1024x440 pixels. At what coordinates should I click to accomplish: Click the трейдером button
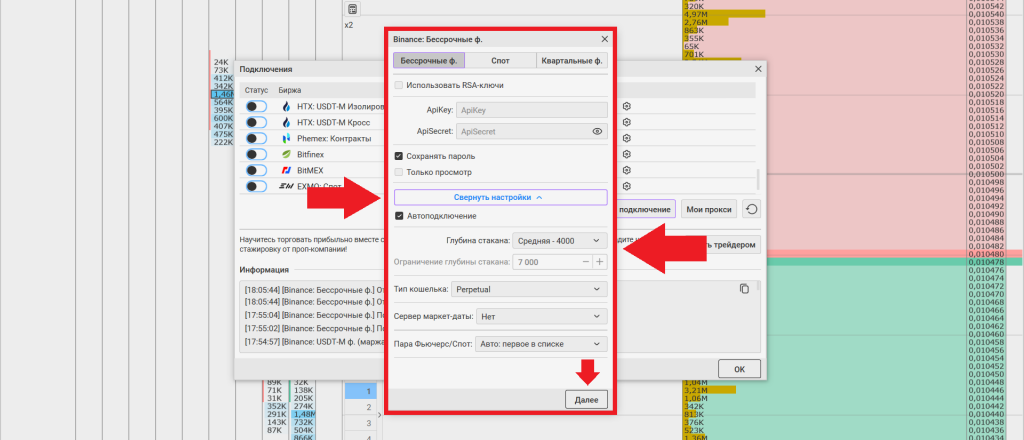coord(731,245)
